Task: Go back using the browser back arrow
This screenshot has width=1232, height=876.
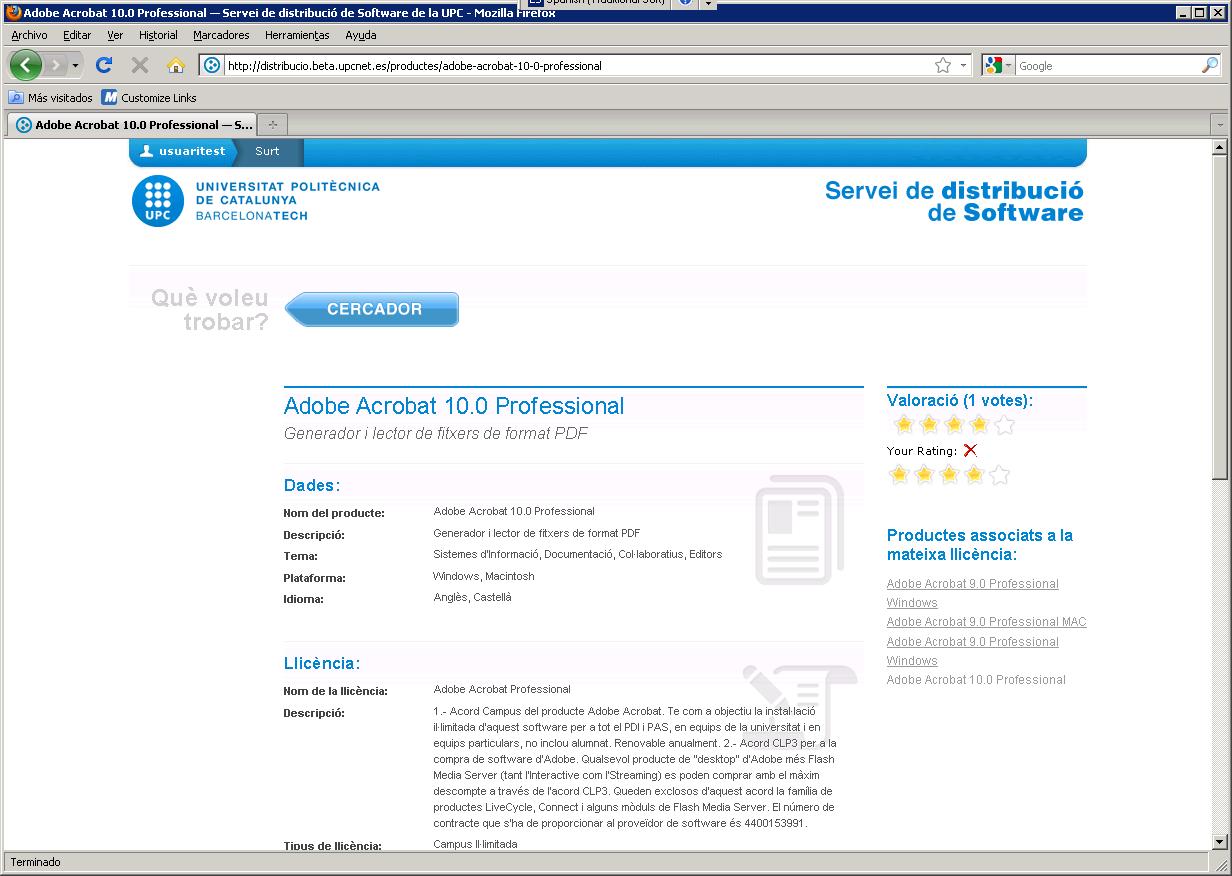Action: (25, 65)
